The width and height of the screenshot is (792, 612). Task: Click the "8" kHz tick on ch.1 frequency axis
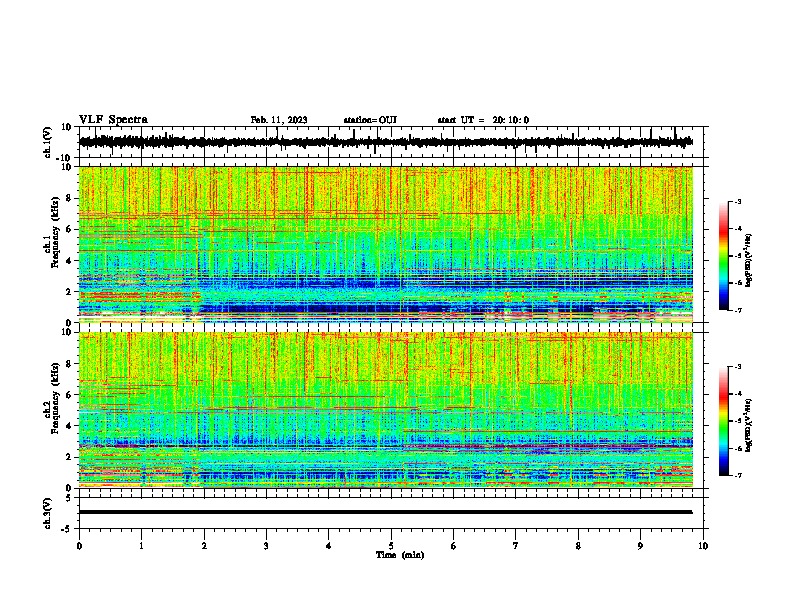coord(69,198)
